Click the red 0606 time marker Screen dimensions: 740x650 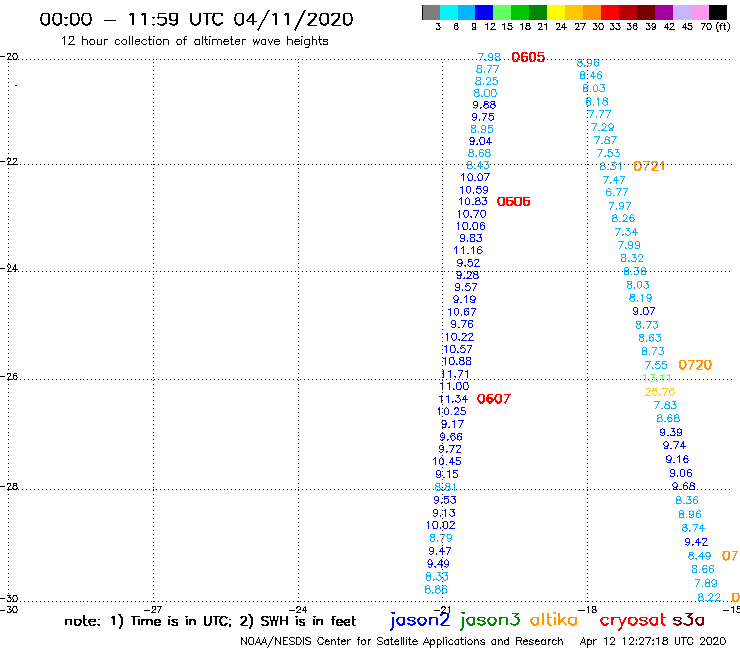(513, 202)
